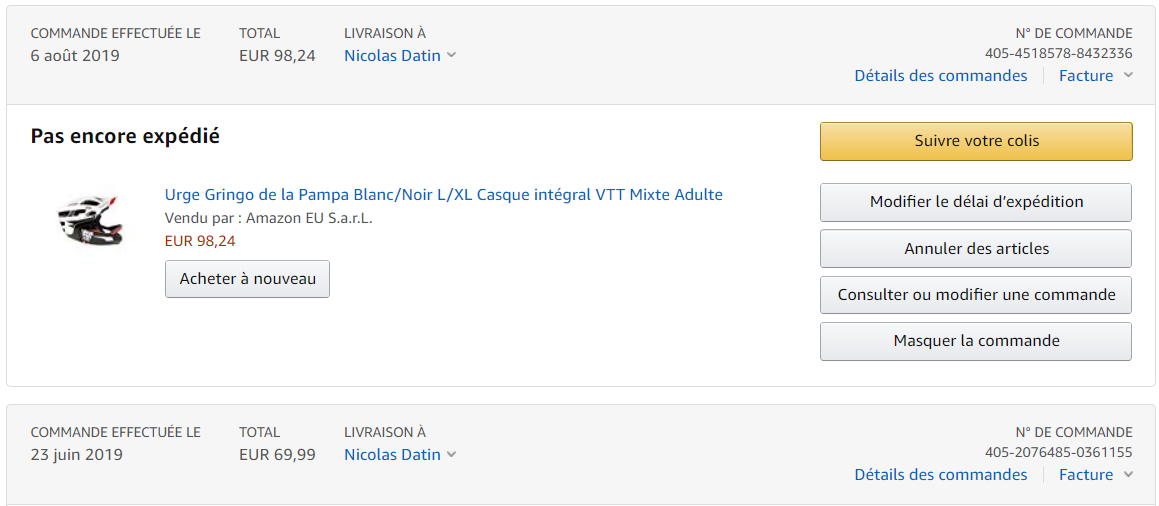This screenshot has height=506, width=1159.
Task: Click the Nicolas Datin name on first order
Action: (x=392, y=55)
